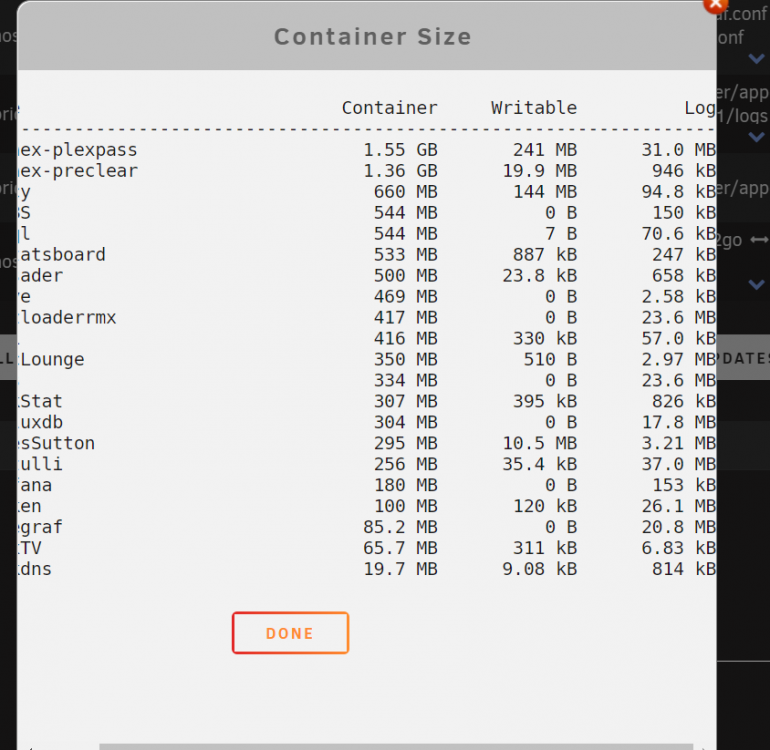Viewport: 770px width, 750px height.
Task: Click the '241 MB' writable value
Action: [x=545, y=150]
